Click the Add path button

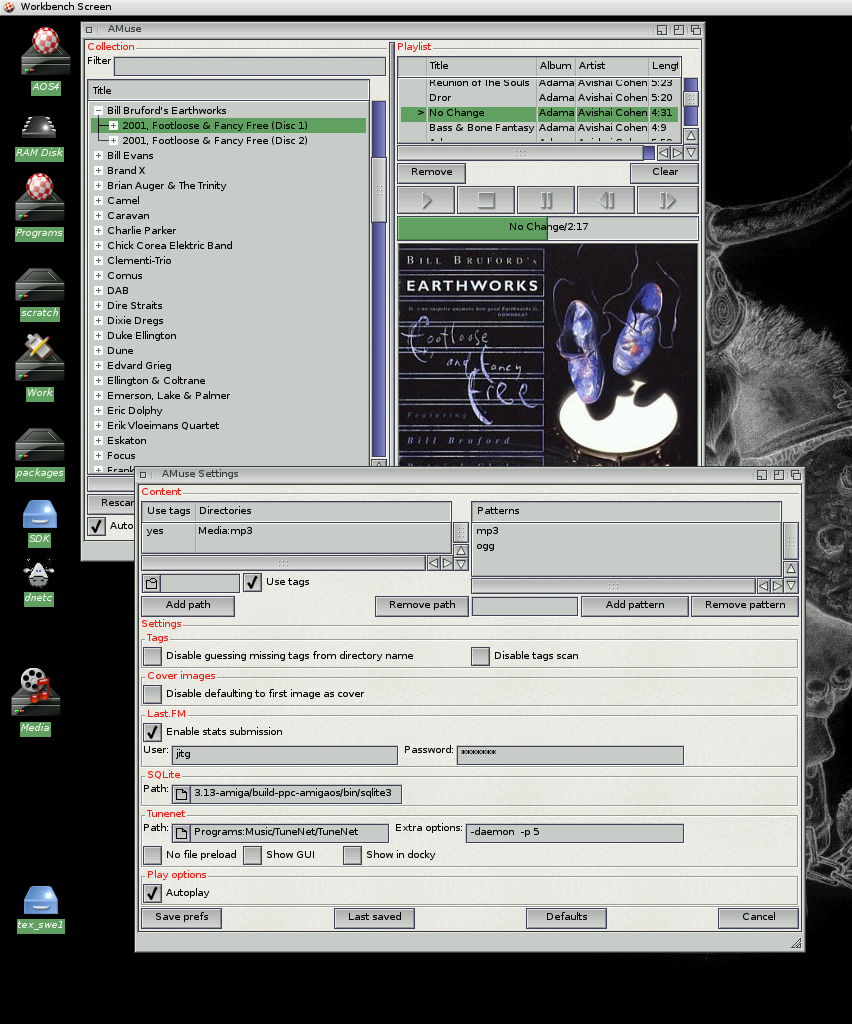[188, 605]
